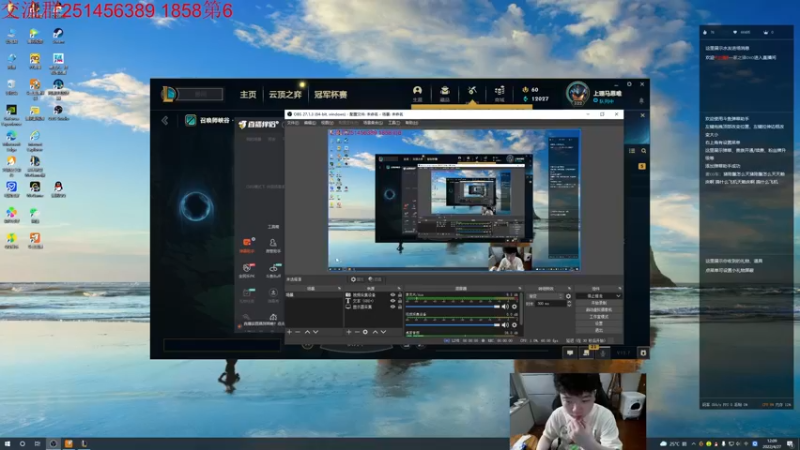Lock the 文本 (GDI+) source
800x450 pixels.
coord(400,301)
